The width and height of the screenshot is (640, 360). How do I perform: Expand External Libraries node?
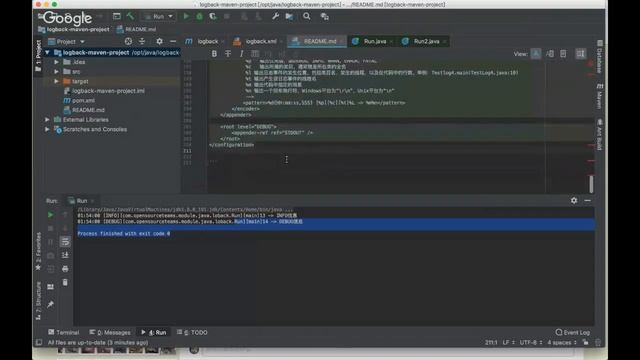[x=47, y=120]
